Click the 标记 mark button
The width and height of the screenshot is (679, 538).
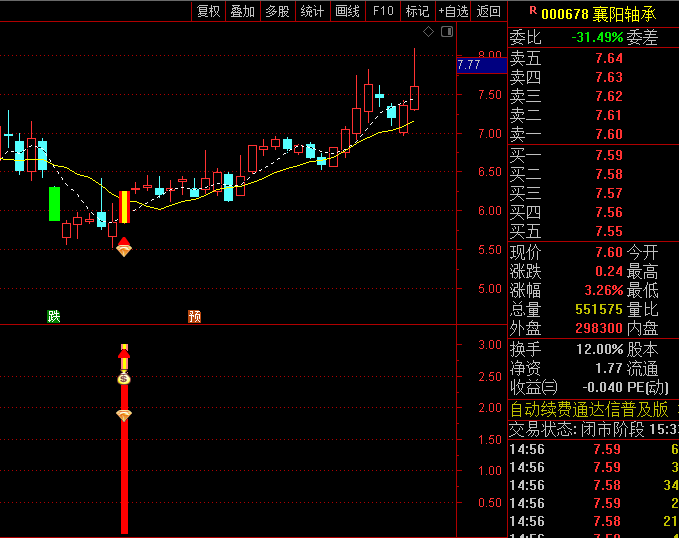click(x=417, y=11)
